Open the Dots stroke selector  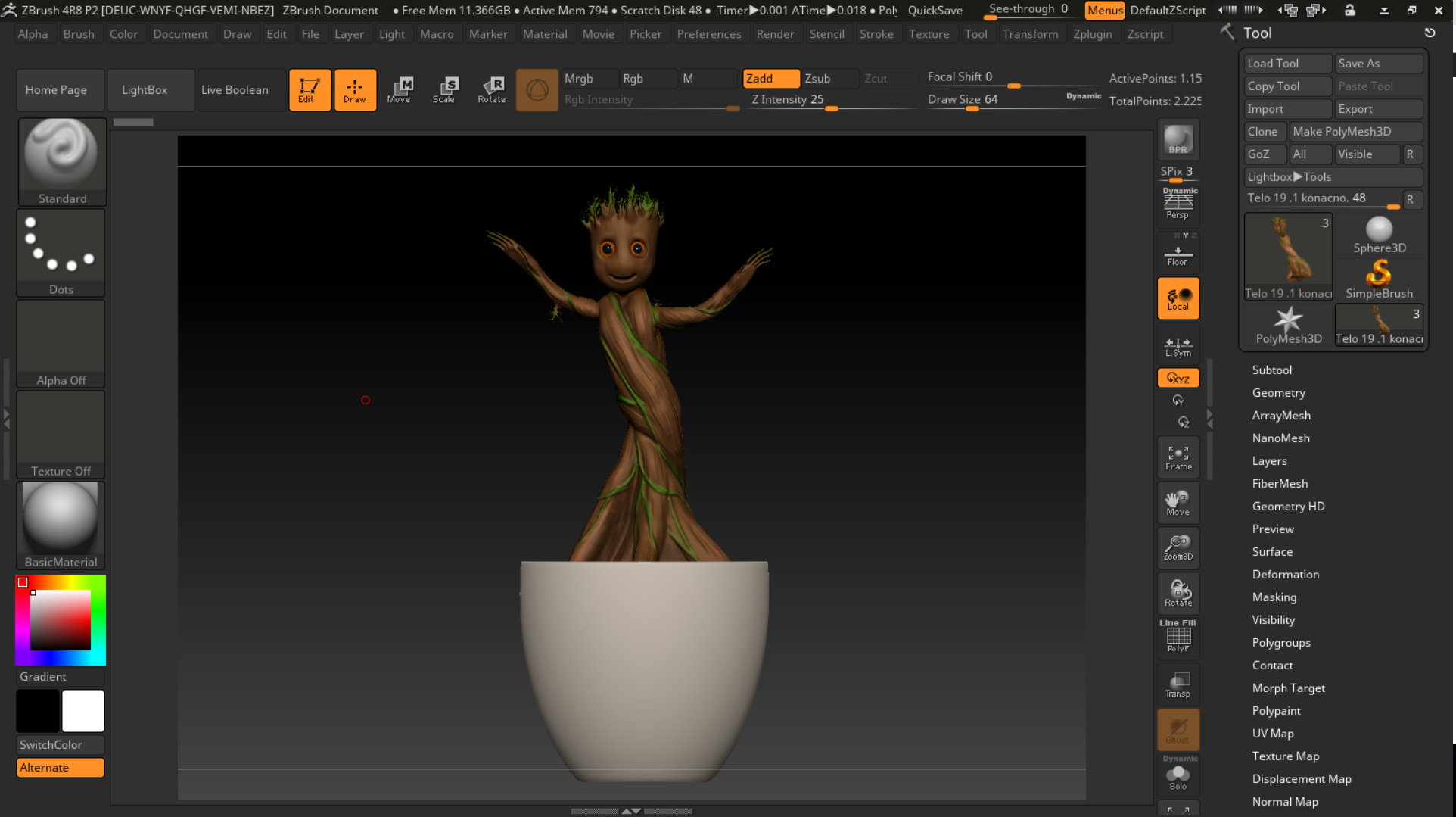tap(61, 252)
